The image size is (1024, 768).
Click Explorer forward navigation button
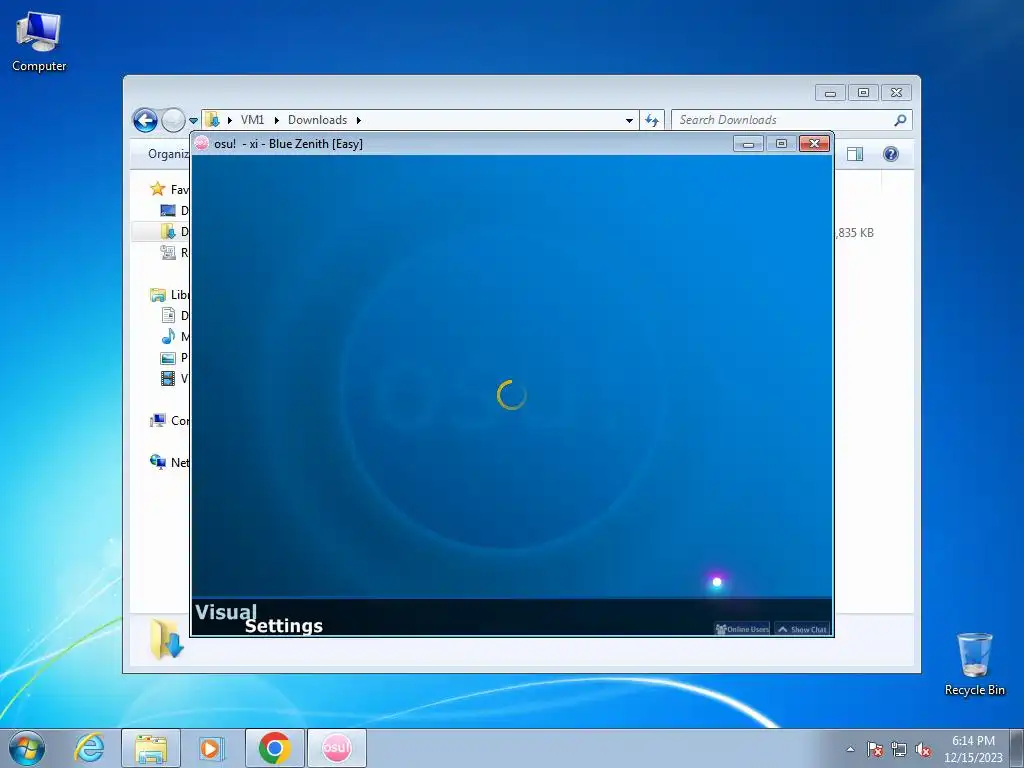click(173, 120)
